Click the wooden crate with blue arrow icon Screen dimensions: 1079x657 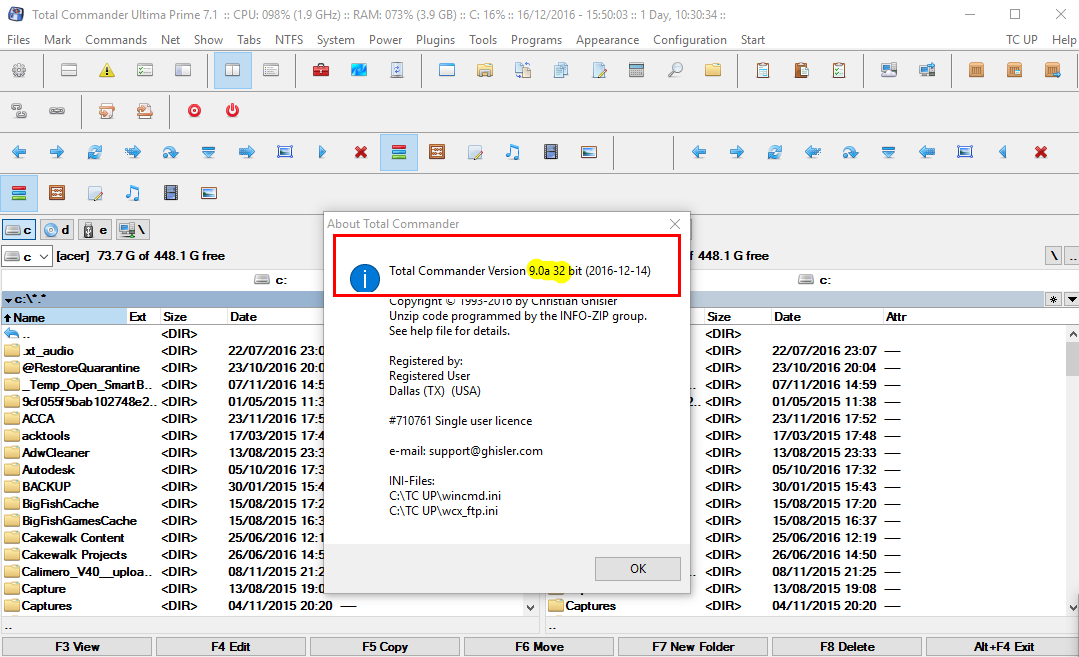coord(1052,70)
